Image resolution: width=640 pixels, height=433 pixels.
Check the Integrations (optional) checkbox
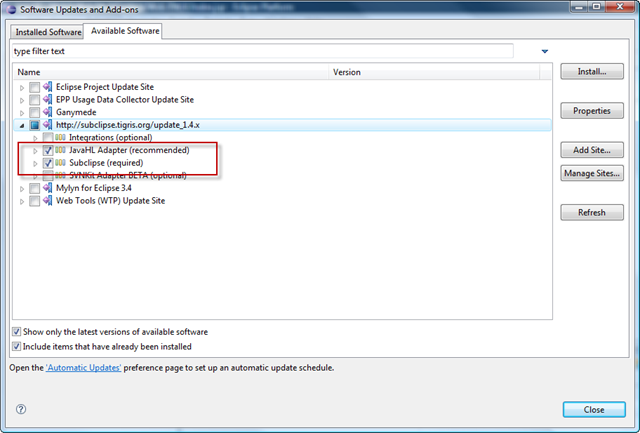point(48,138)
